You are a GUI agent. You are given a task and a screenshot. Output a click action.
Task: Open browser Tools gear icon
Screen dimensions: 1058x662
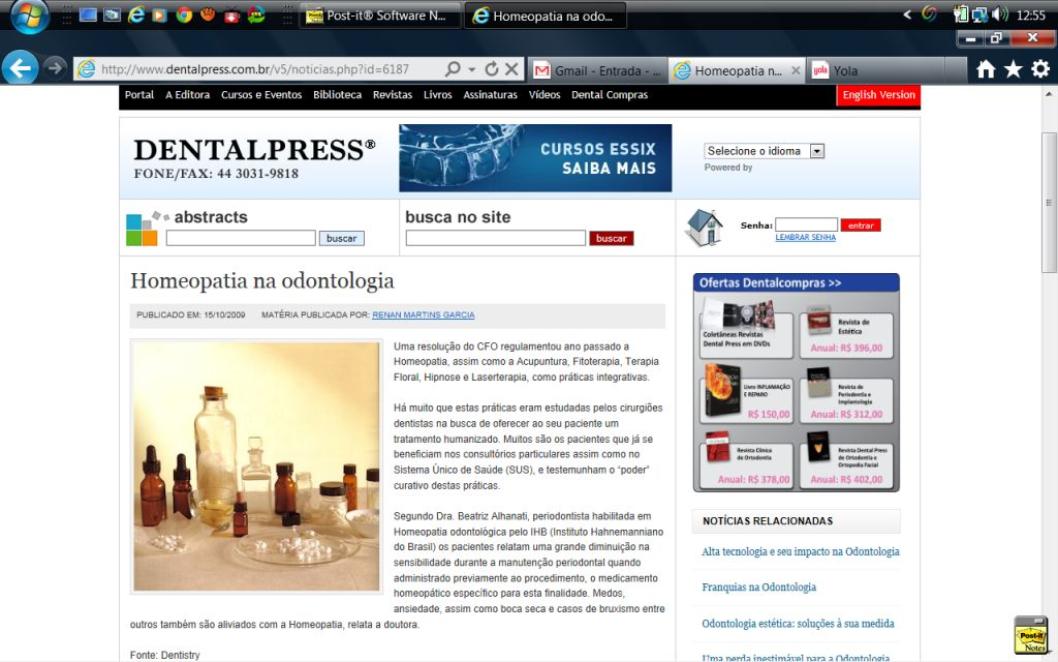[1040, 69]
